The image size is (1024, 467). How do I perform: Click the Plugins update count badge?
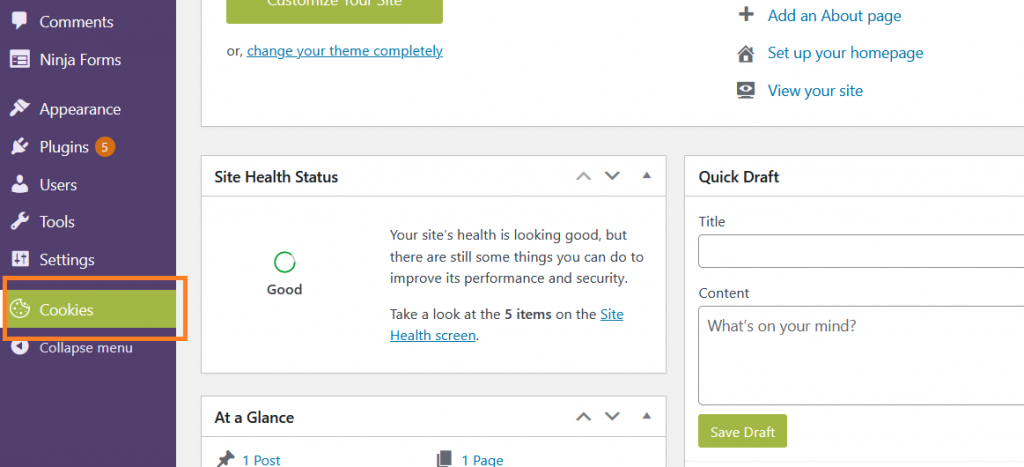104,147
